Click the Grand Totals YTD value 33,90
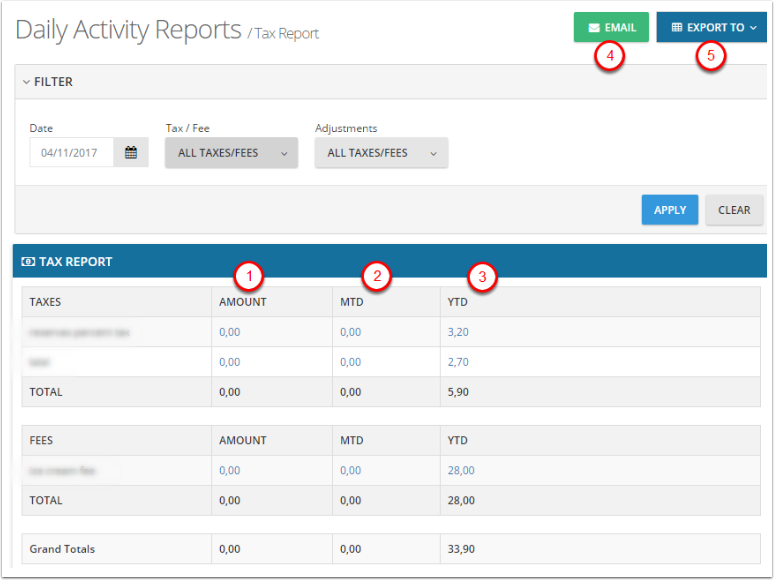 tap(461, 549)
